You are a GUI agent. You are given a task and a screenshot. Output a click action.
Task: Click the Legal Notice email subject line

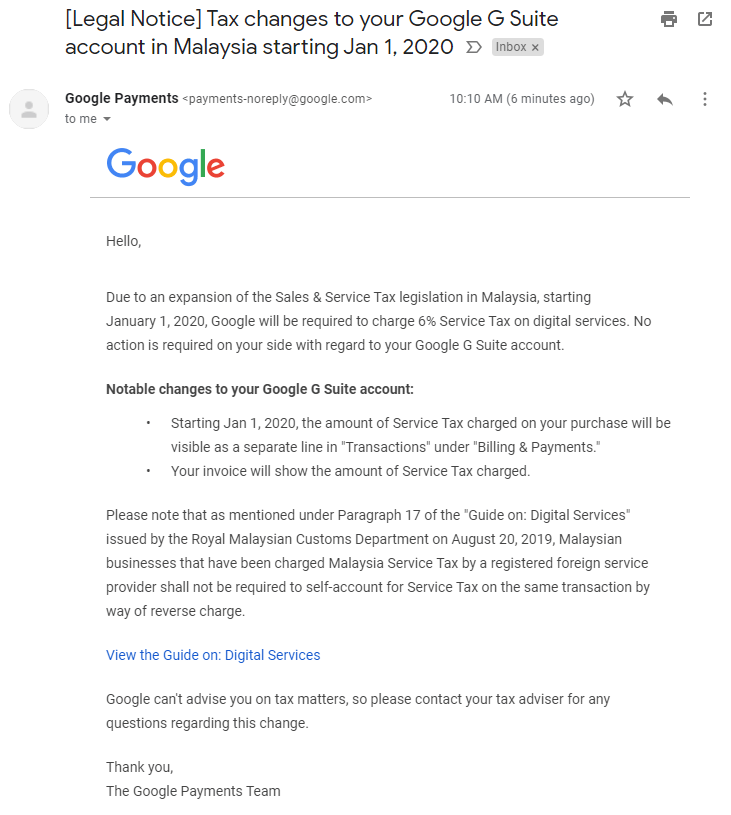(311, 33)
